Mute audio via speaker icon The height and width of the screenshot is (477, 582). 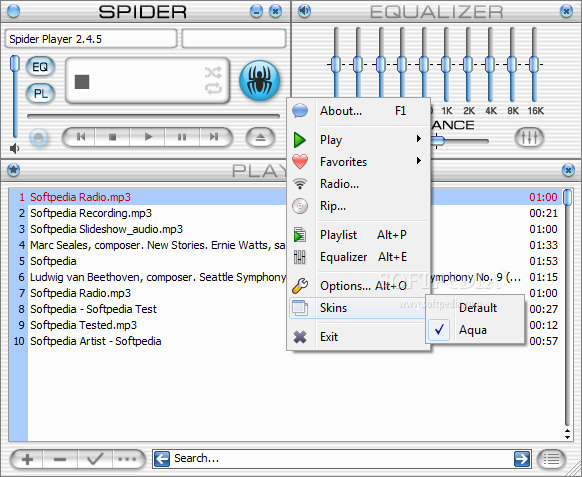click(14, 148)
